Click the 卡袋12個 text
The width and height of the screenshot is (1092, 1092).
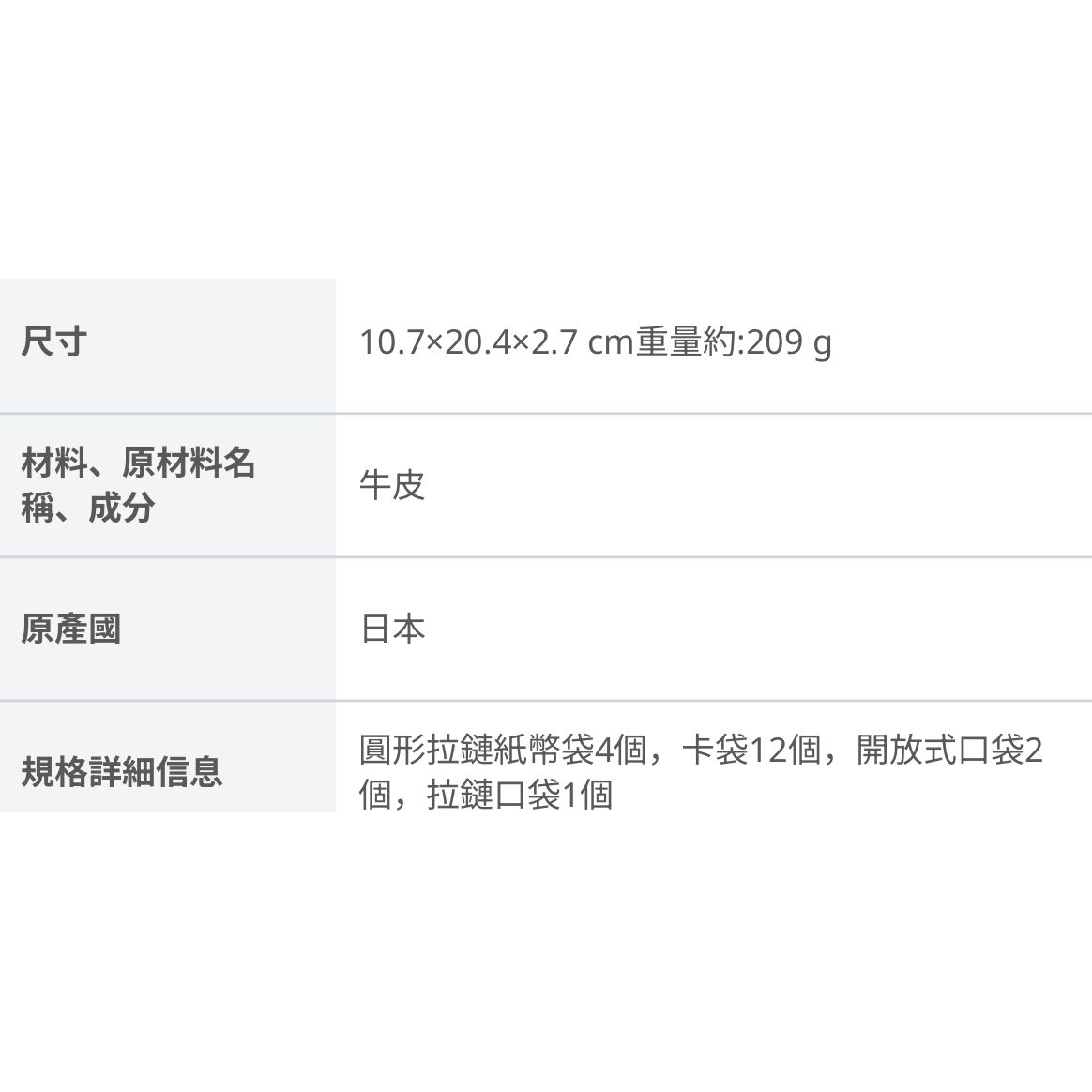point(751,751)
